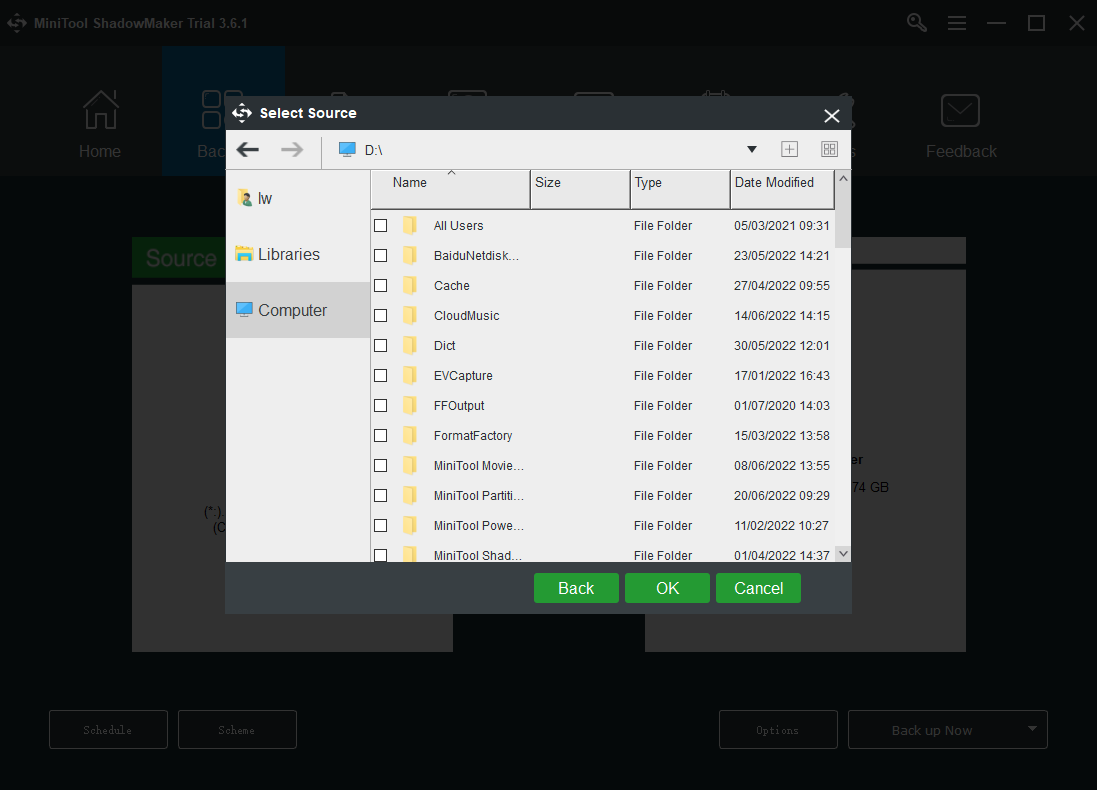The image size is (1097, 790).
Task: Tick the FFOutput folder checkbox
Action: coord(381,405)
